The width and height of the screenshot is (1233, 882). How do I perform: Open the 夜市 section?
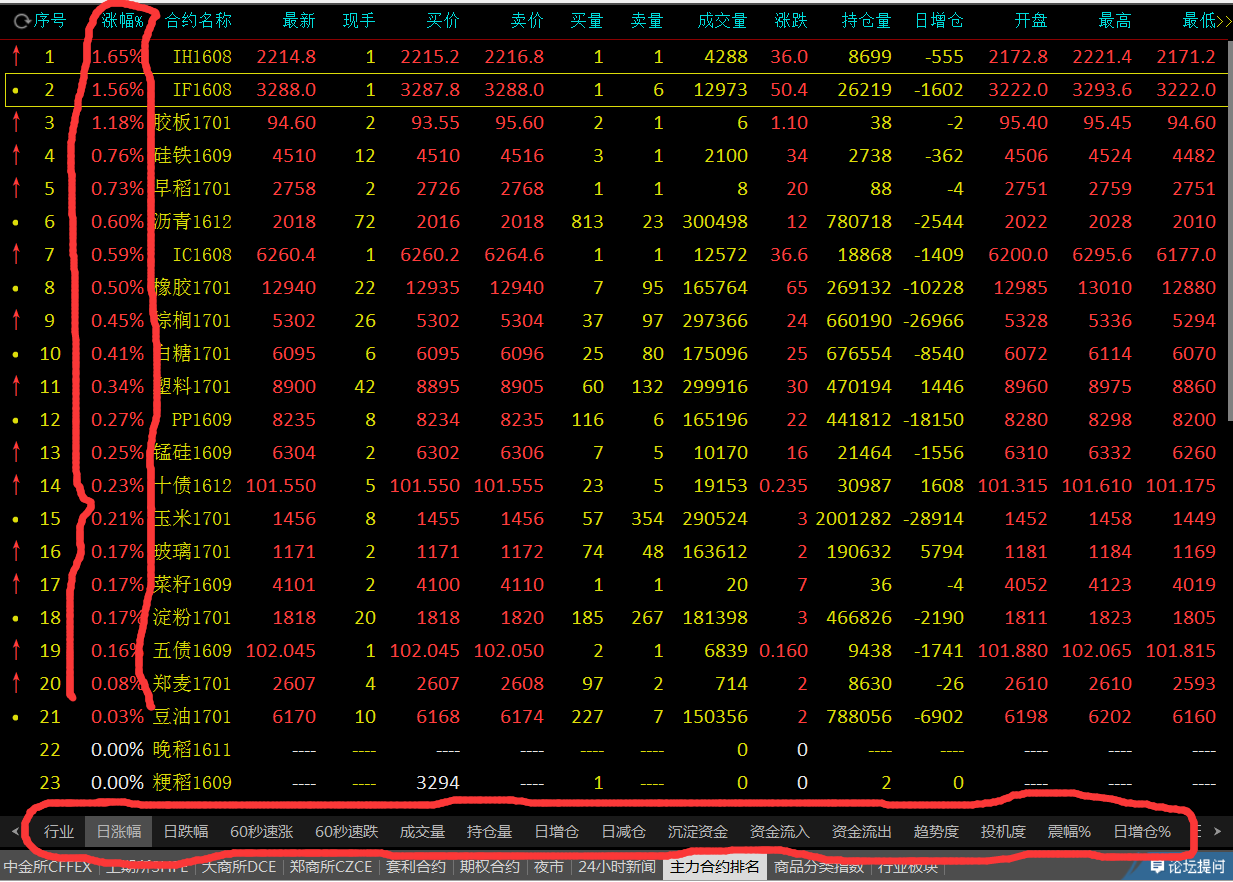click(548, 868)
